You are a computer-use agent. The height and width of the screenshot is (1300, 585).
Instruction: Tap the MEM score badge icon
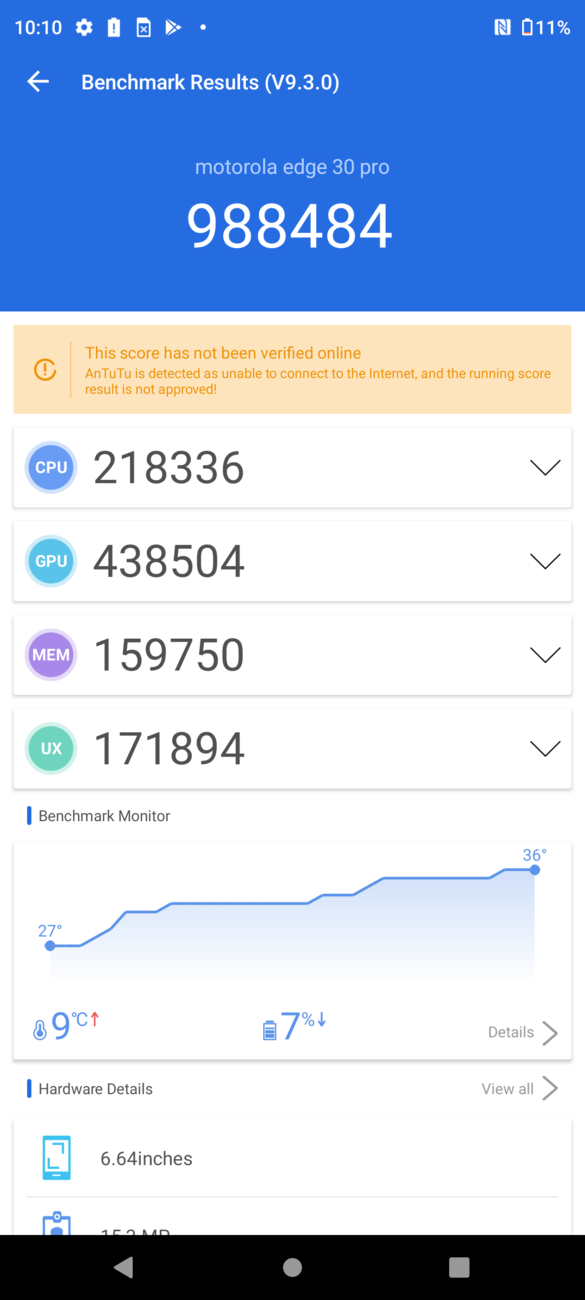pyautogui.click(x=51, y=655)
